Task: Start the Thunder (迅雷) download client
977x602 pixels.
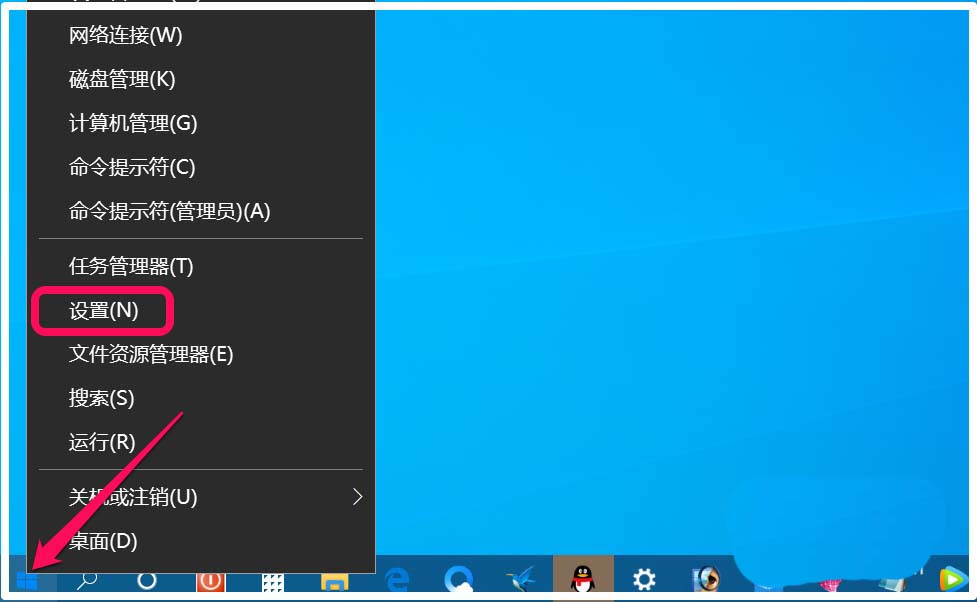Action: tap(520, 580)
